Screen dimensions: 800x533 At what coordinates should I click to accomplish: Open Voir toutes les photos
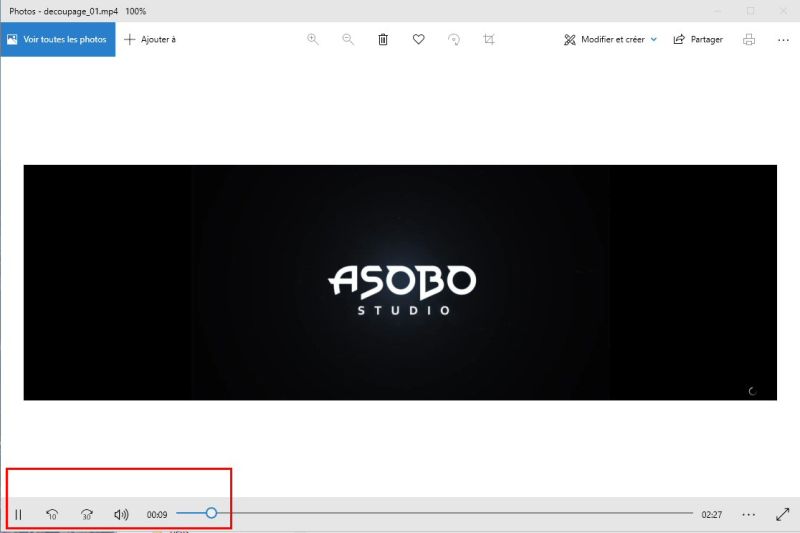(58, 39)
